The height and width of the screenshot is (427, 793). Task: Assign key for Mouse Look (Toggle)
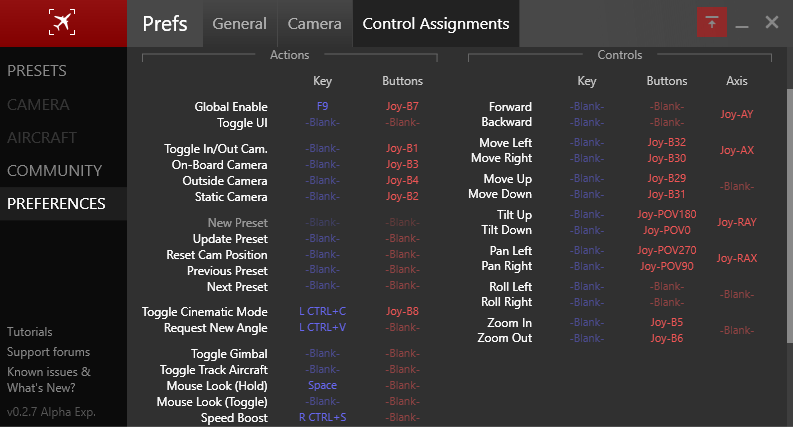[323, 401]
